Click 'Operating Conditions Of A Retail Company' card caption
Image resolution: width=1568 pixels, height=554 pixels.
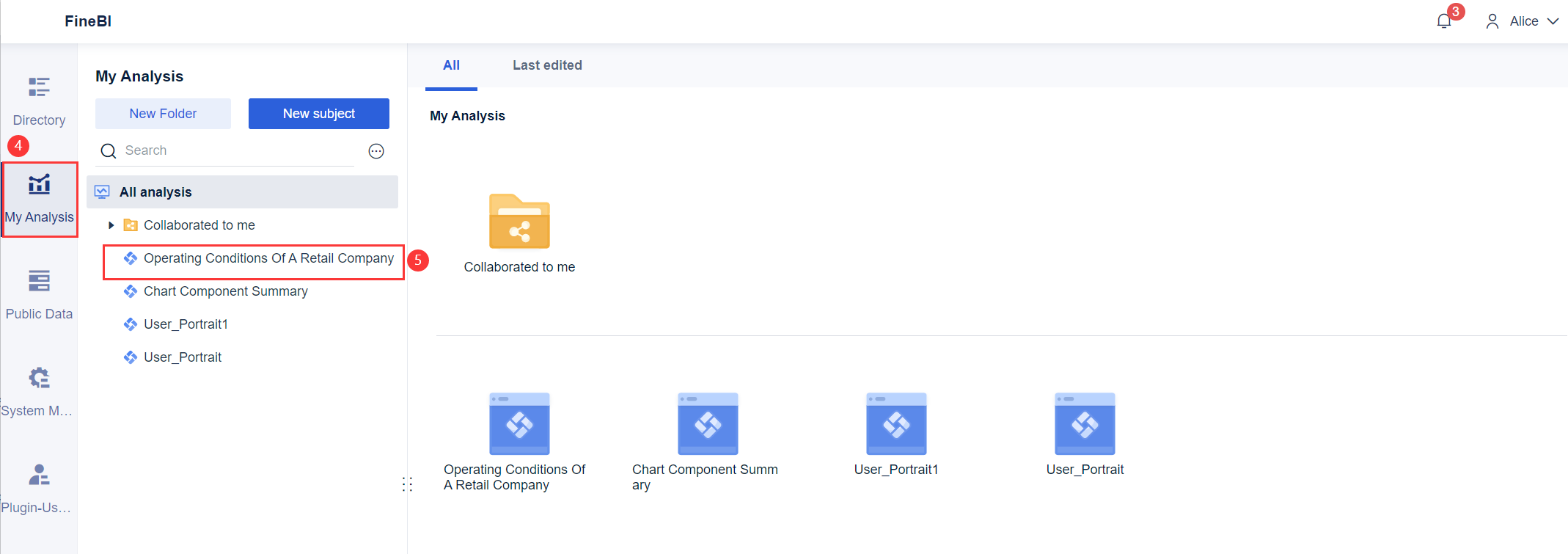click(x=515, y=477)
